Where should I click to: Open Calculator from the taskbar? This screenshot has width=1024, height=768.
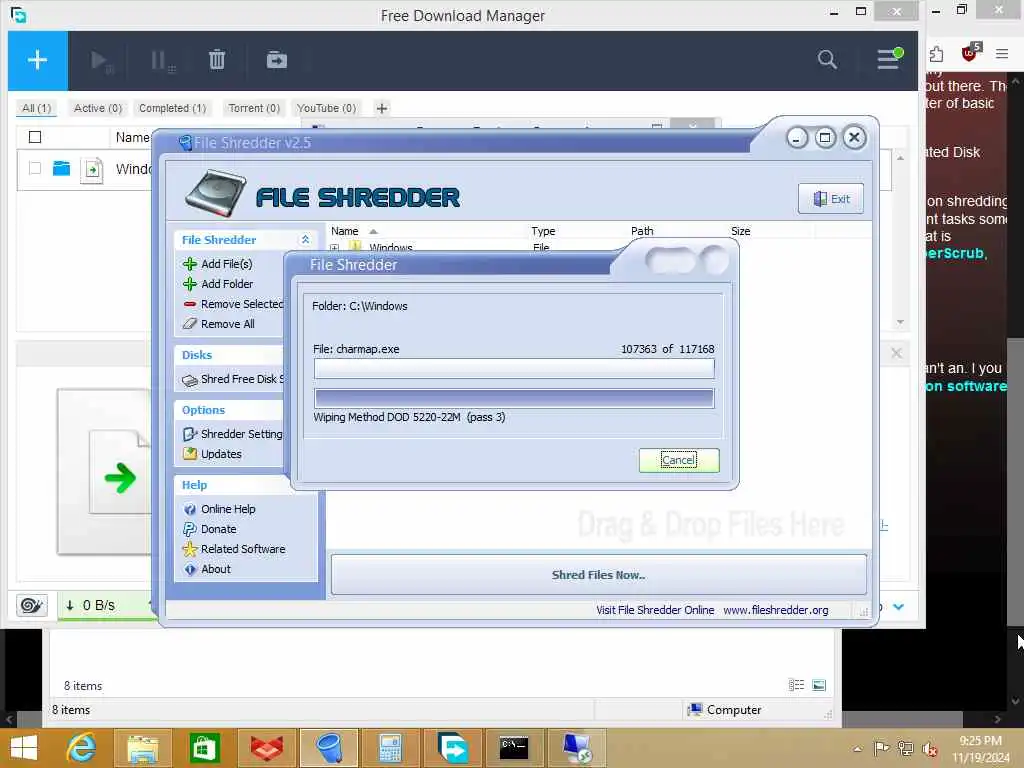tap(390, 748)
